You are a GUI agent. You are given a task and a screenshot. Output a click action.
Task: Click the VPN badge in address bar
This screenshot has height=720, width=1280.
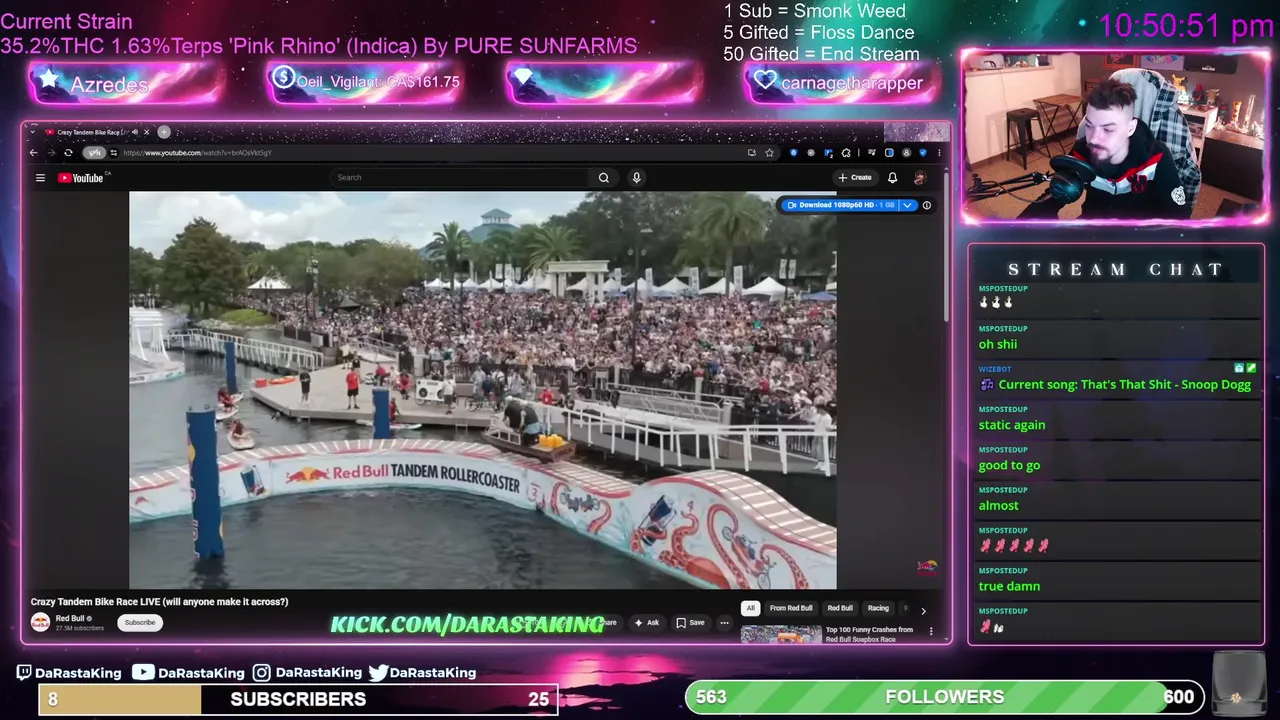coord(94,152)
